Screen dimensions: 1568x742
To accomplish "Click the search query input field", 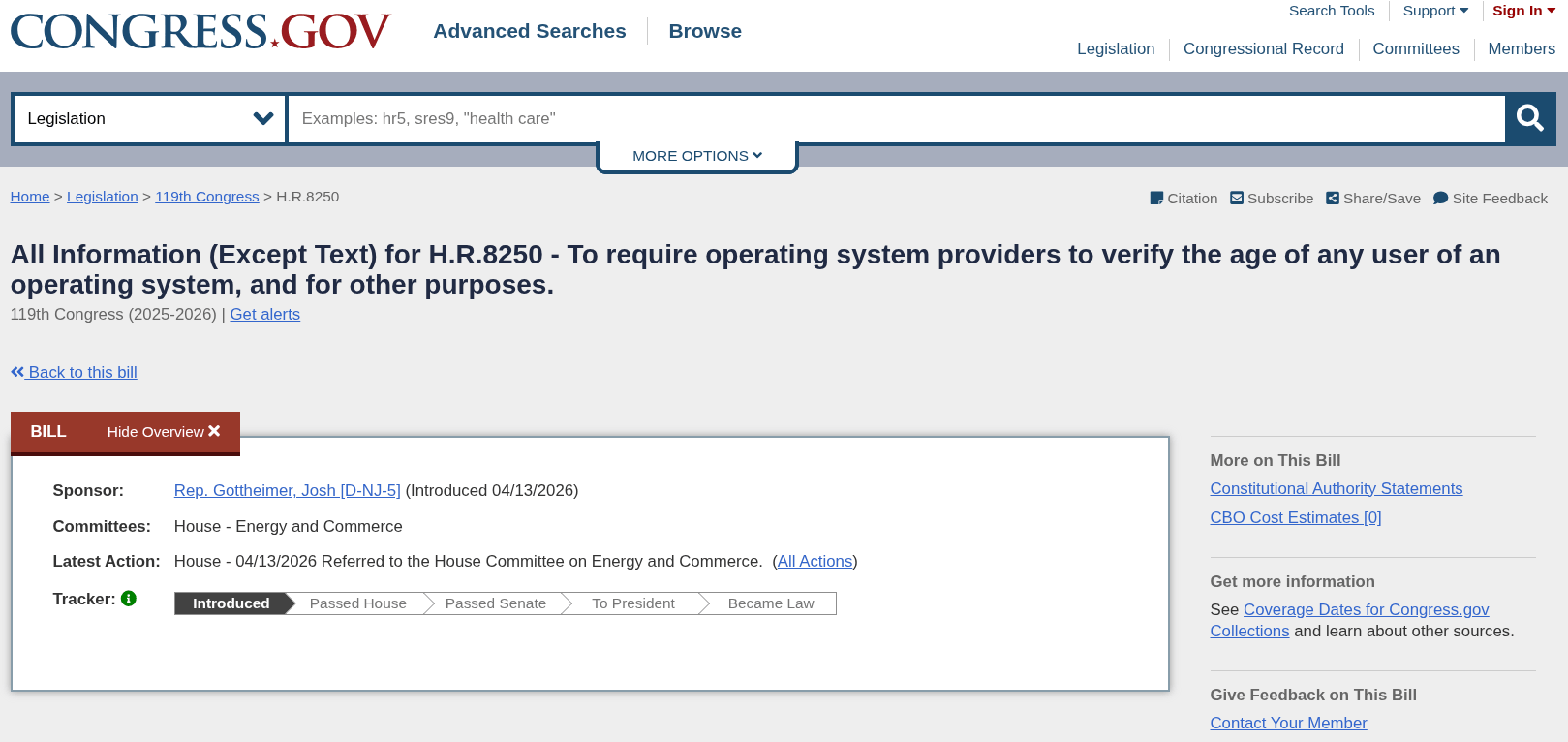I will click(x=896, y=118).
